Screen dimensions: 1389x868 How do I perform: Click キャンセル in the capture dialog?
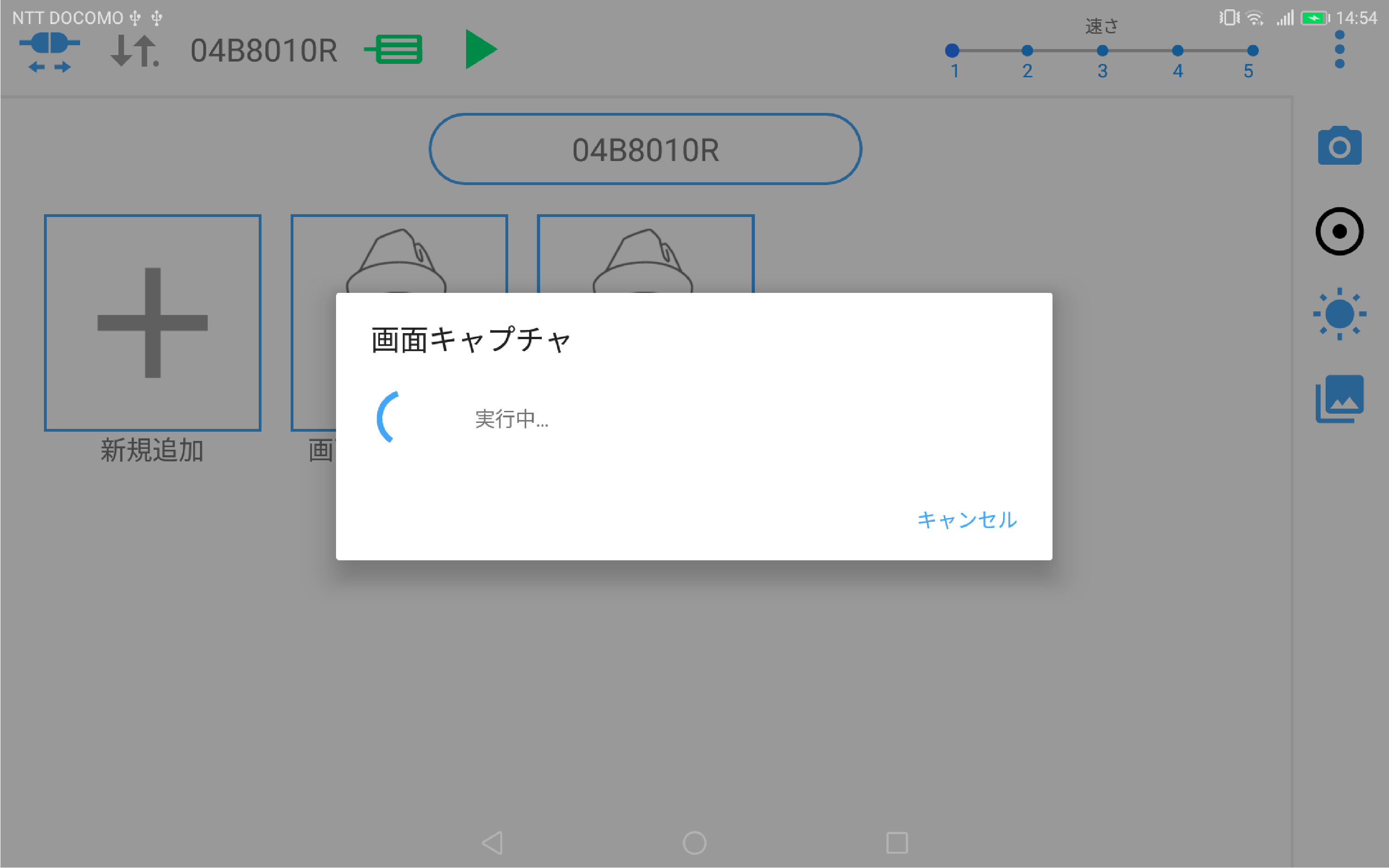[966, 520]
